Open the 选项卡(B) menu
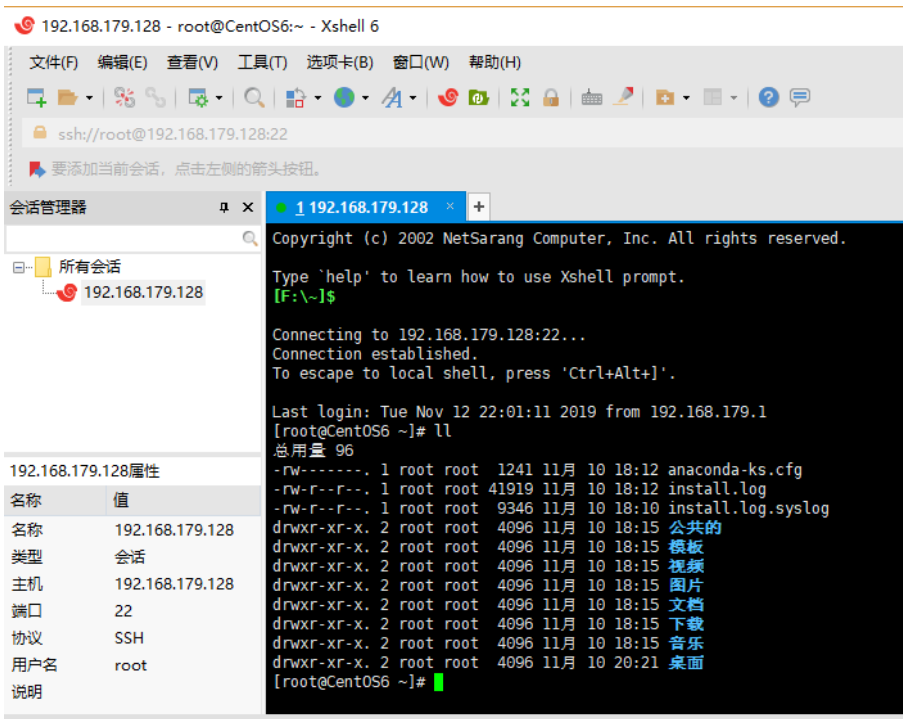Viewport: 903px width, 719px height. pyautogui.click(x=340, y=62)
